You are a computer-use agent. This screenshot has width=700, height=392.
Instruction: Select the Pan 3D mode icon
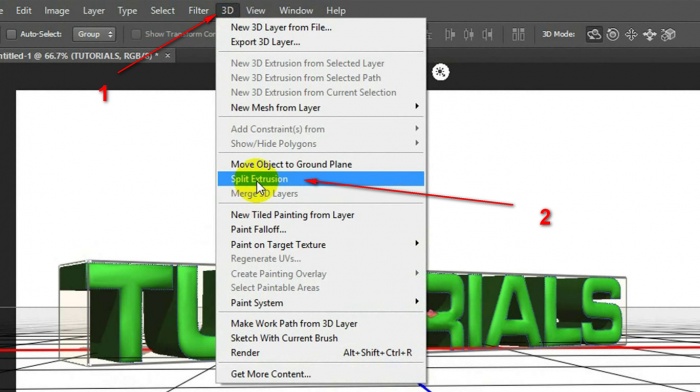tap(631, 34)
